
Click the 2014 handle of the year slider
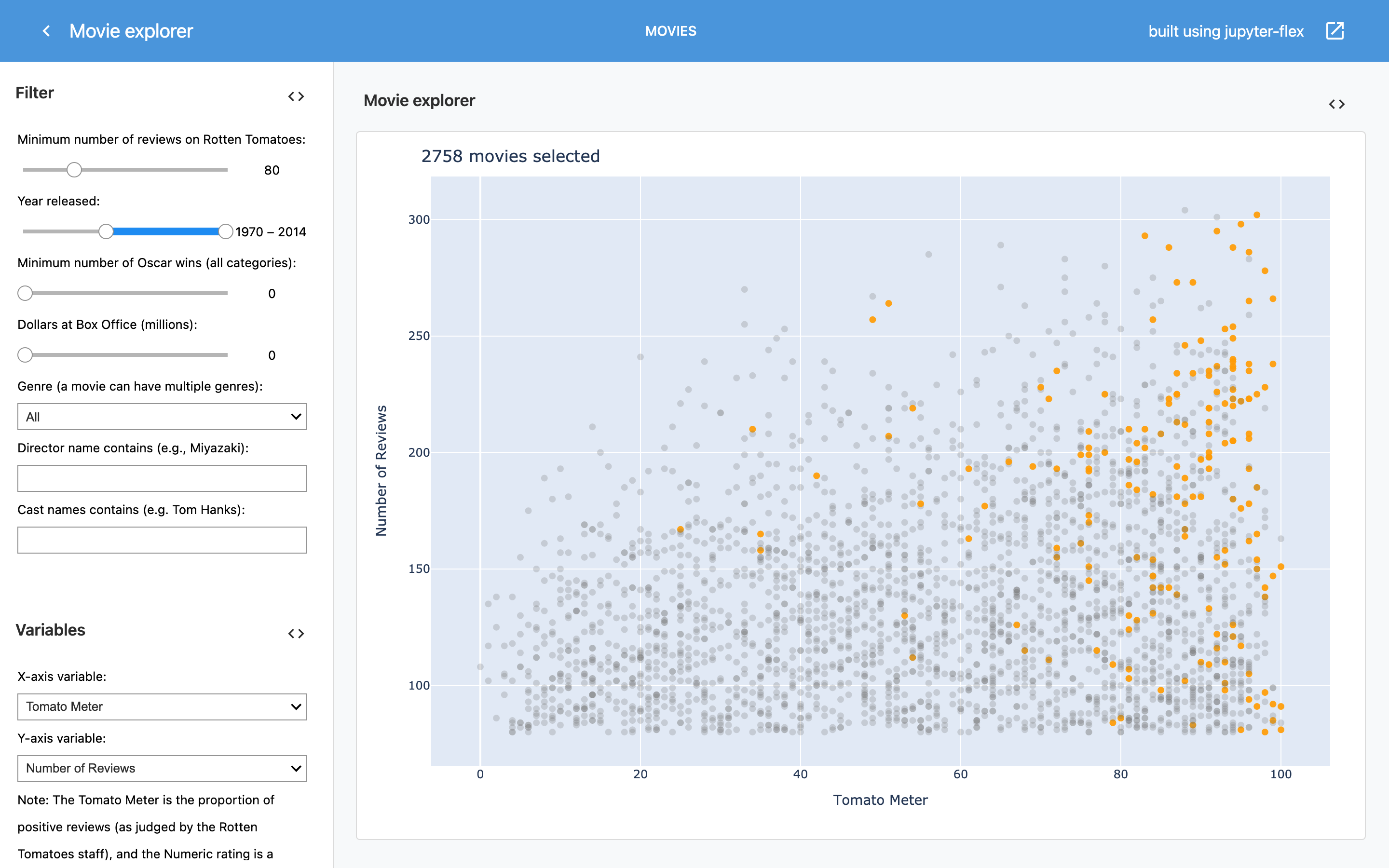(x=226, y=231)
